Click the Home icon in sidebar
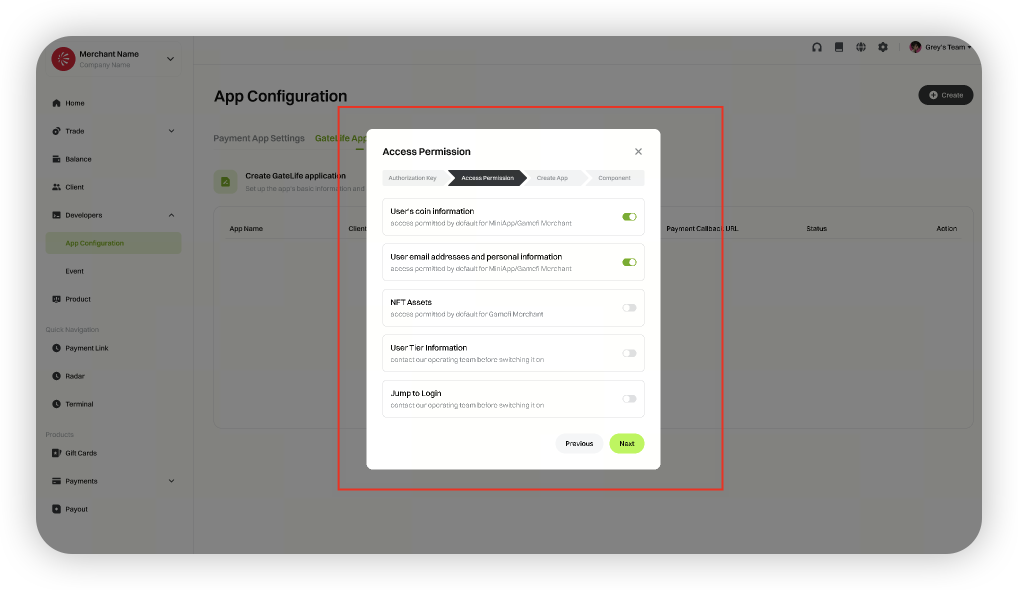 point(57,103)
